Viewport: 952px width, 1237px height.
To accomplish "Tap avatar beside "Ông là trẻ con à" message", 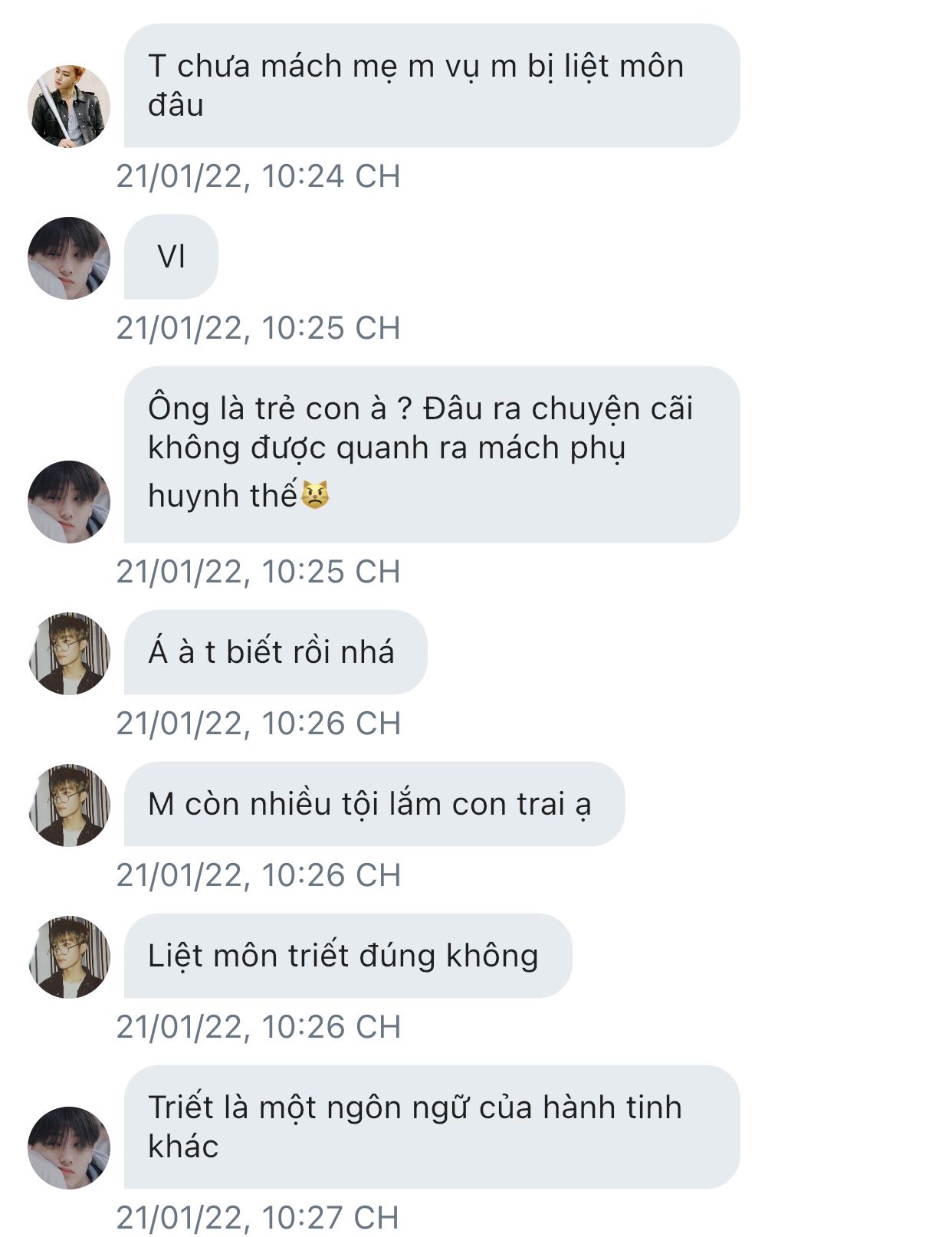I will 69,501.
